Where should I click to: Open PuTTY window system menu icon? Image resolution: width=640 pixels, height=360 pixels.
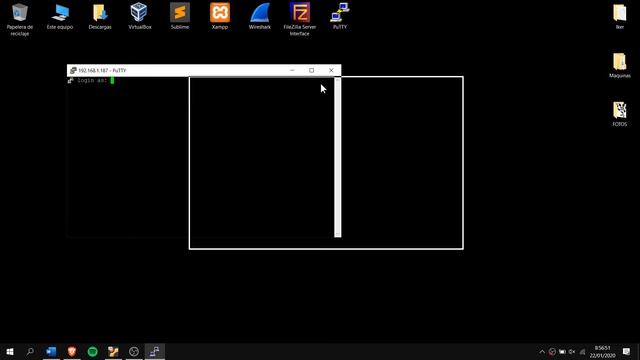[73, 70]
